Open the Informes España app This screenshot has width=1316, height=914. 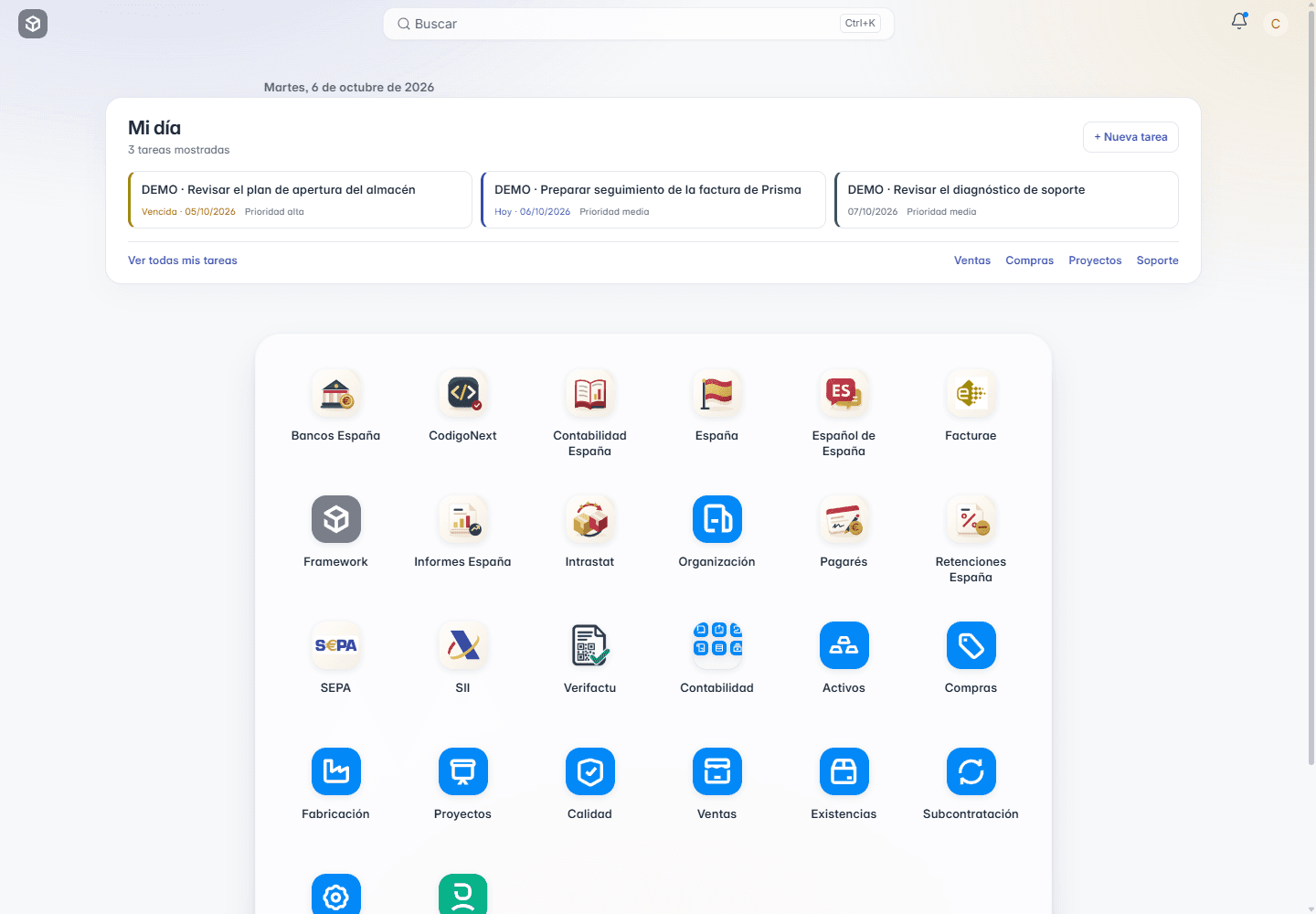(x=462, y=520)
